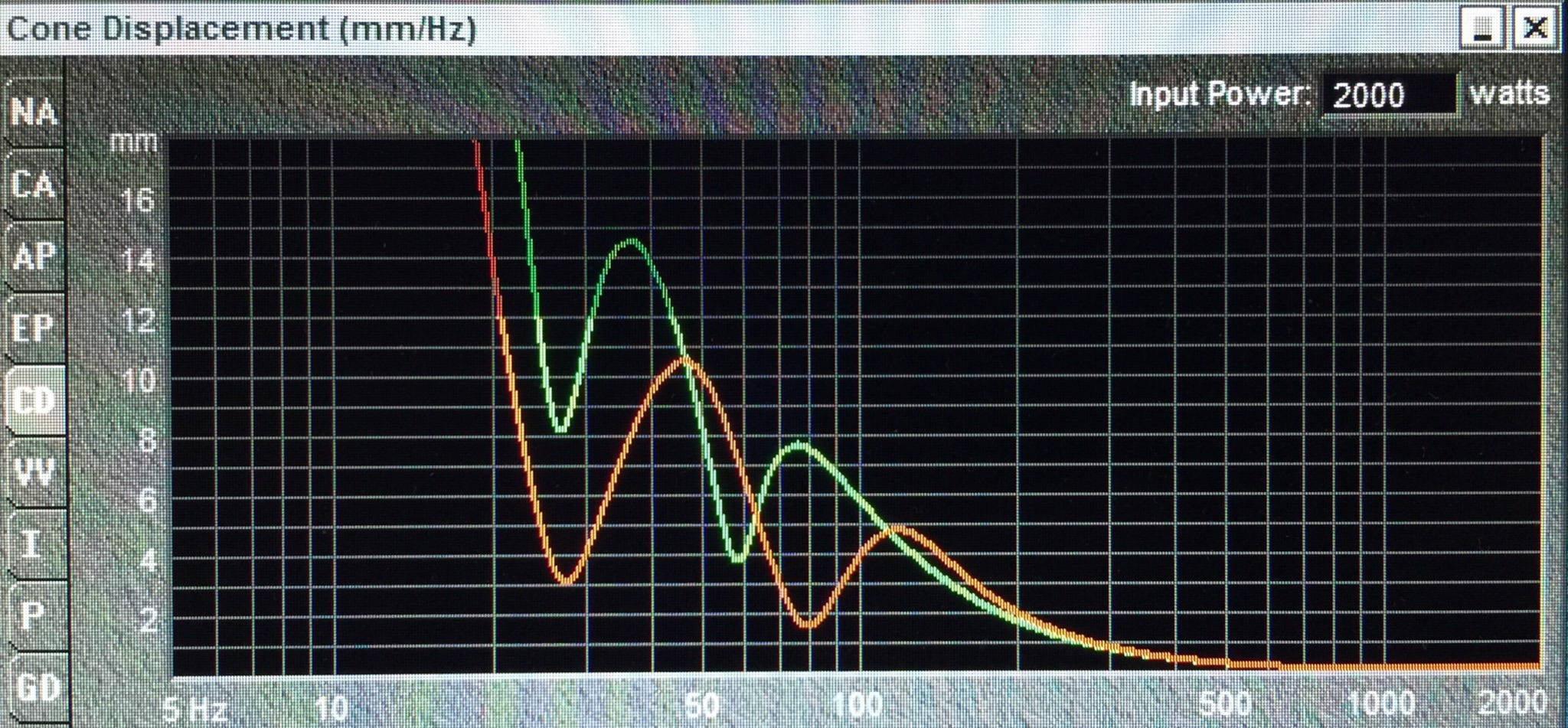1568x728 pixels.
Task: Click the 'Input Power:' label
Action: 1220,94
